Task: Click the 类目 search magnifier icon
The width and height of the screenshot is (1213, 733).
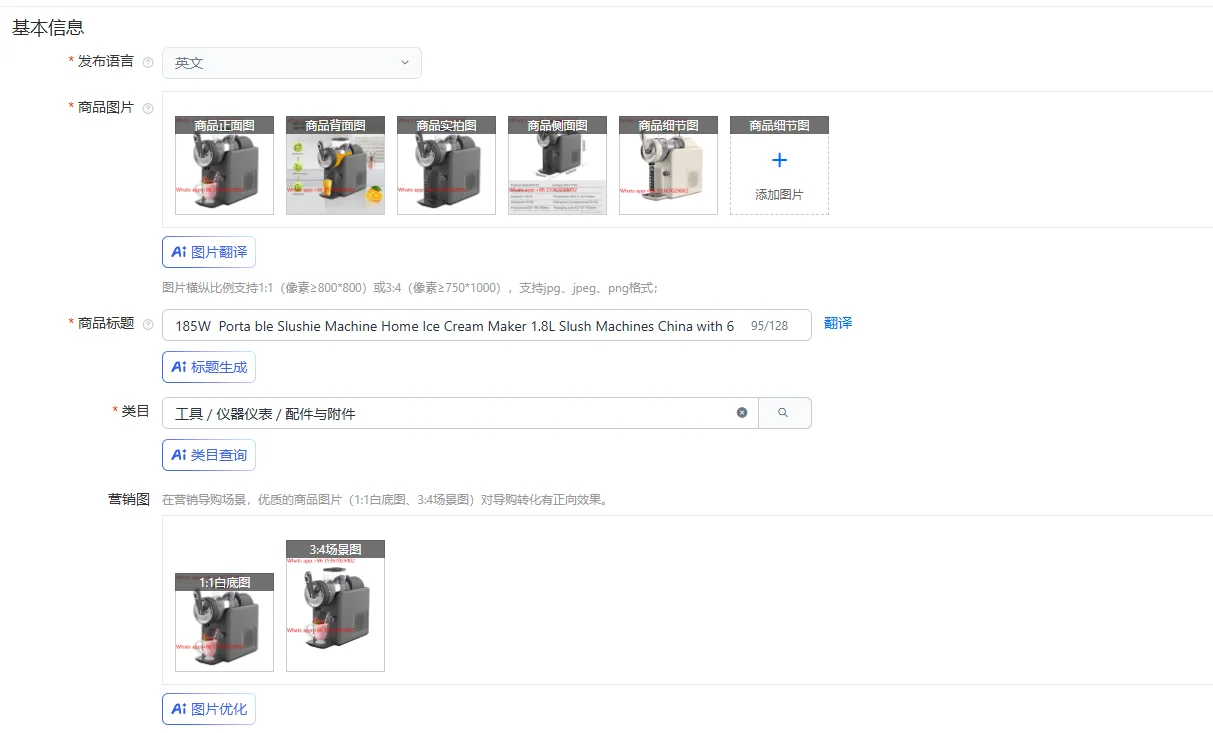Action: point(784,413)
